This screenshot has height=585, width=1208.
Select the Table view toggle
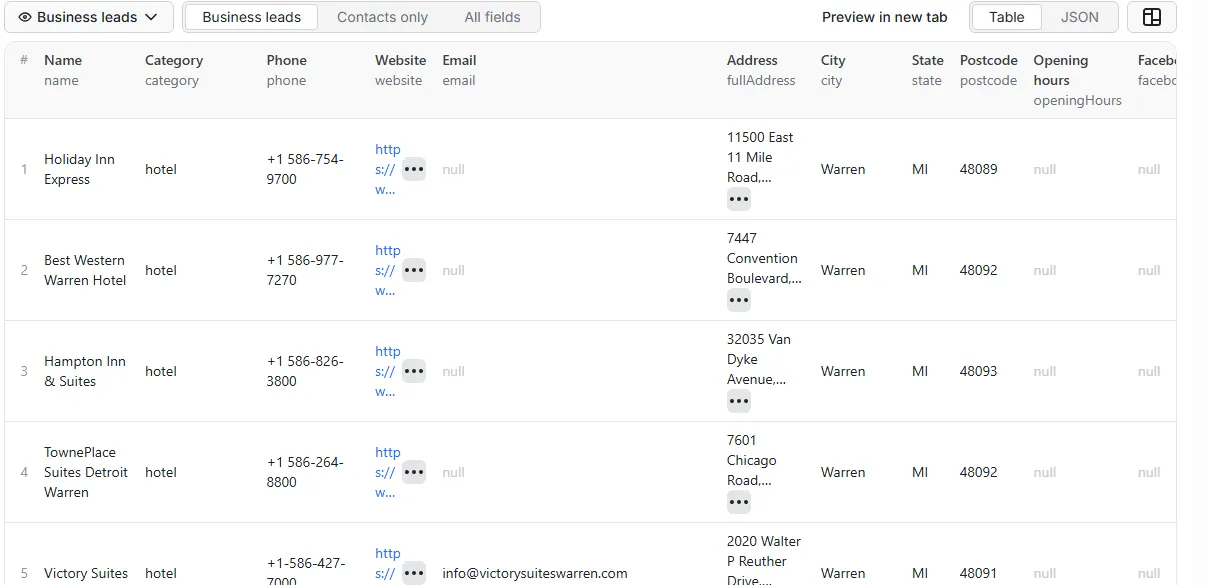tap(1006, 17)
